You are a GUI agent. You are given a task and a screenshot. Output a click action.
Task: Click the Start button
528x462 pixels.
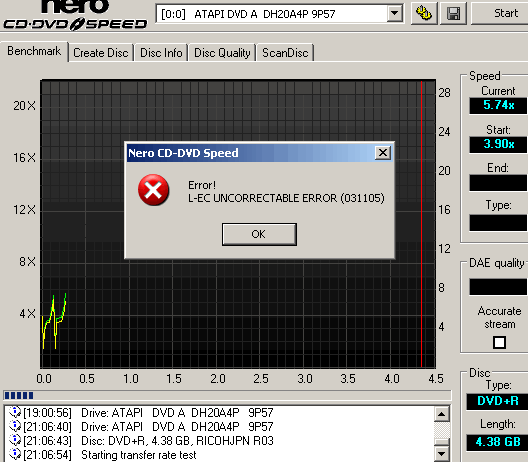point(500,13)
